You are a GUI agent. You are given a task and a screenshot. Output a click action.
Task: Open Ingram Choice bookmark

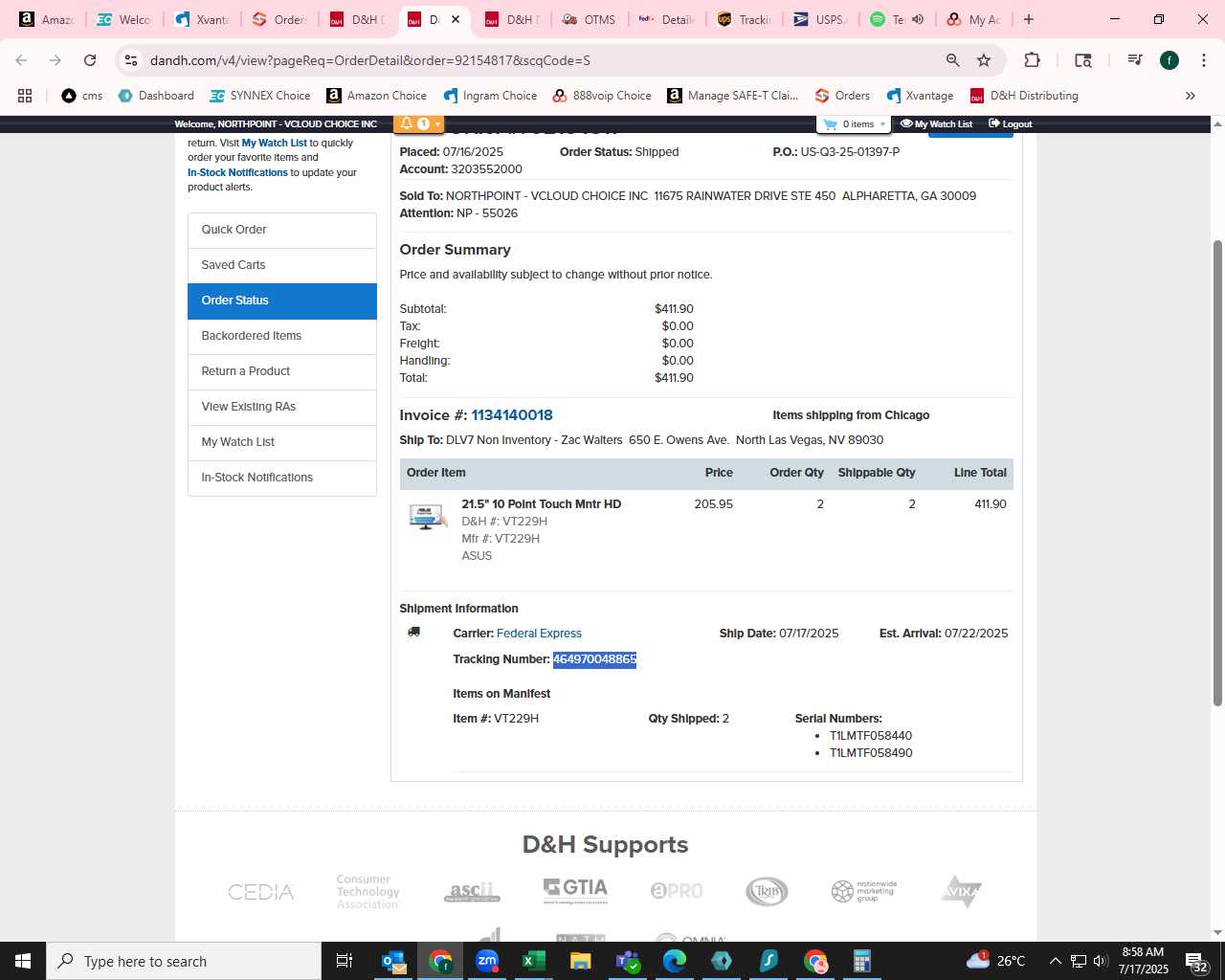click(490, 96)
